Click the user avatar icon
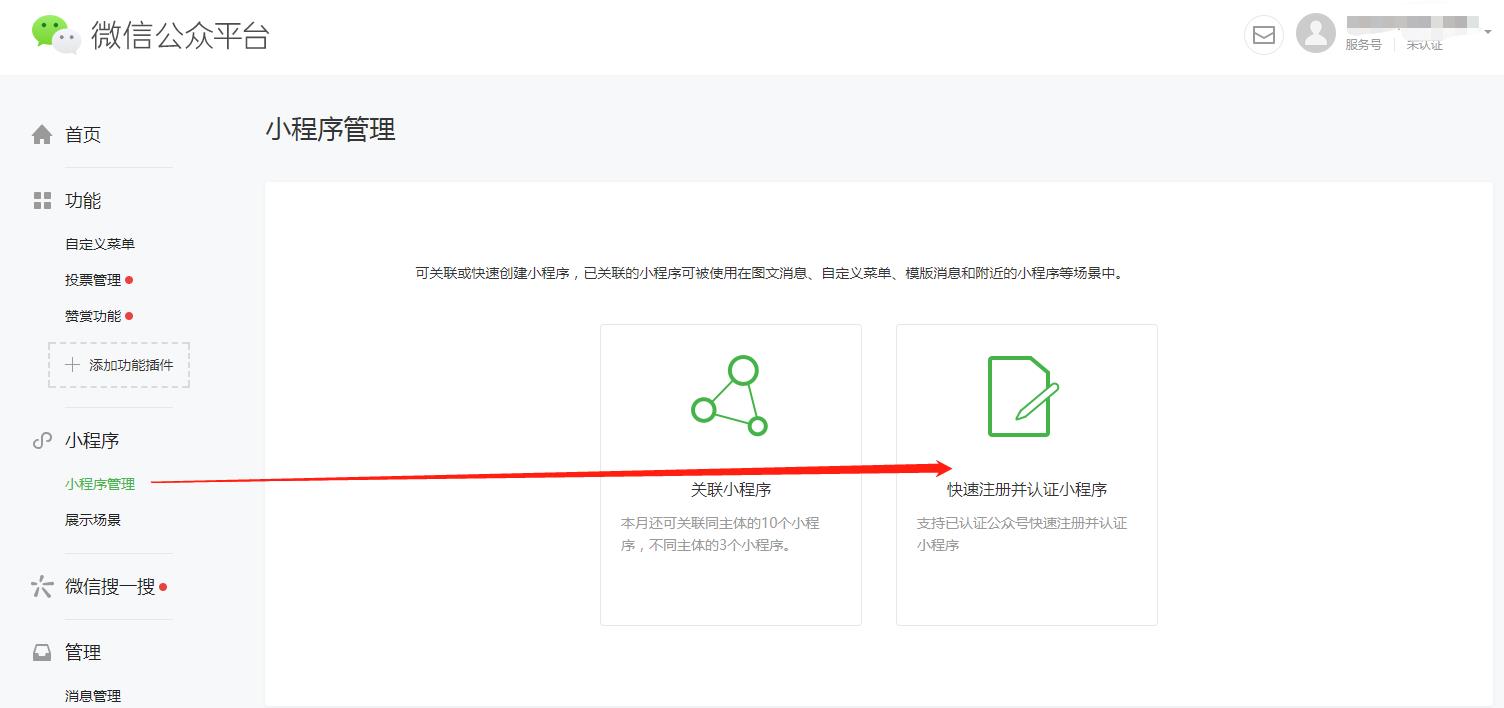The height and width of the screenshot is (708, 1504). (1316, 34)
